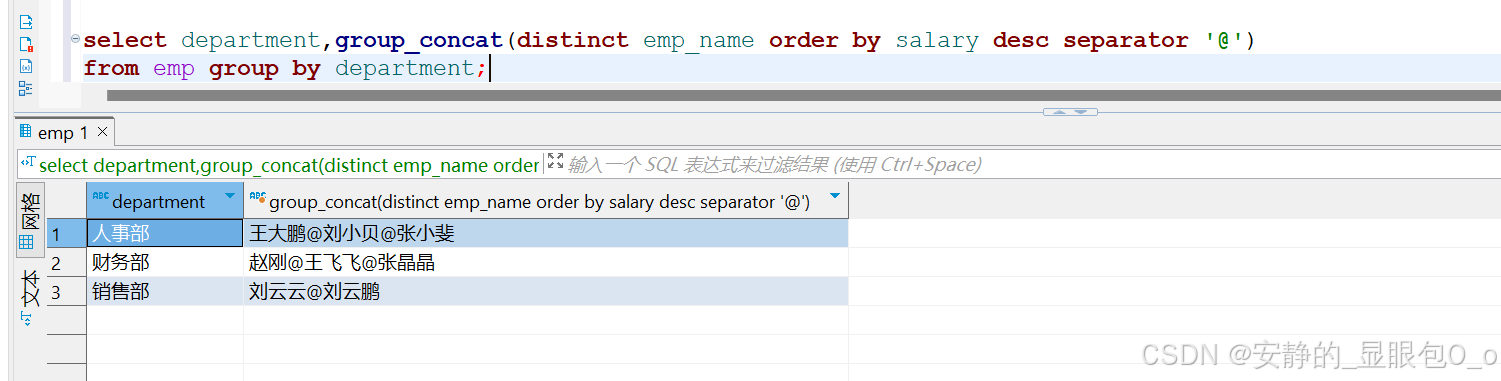1501x381 pixels.
Task: Click the ABC type icon on group_concat column
Action: (257, 198)
